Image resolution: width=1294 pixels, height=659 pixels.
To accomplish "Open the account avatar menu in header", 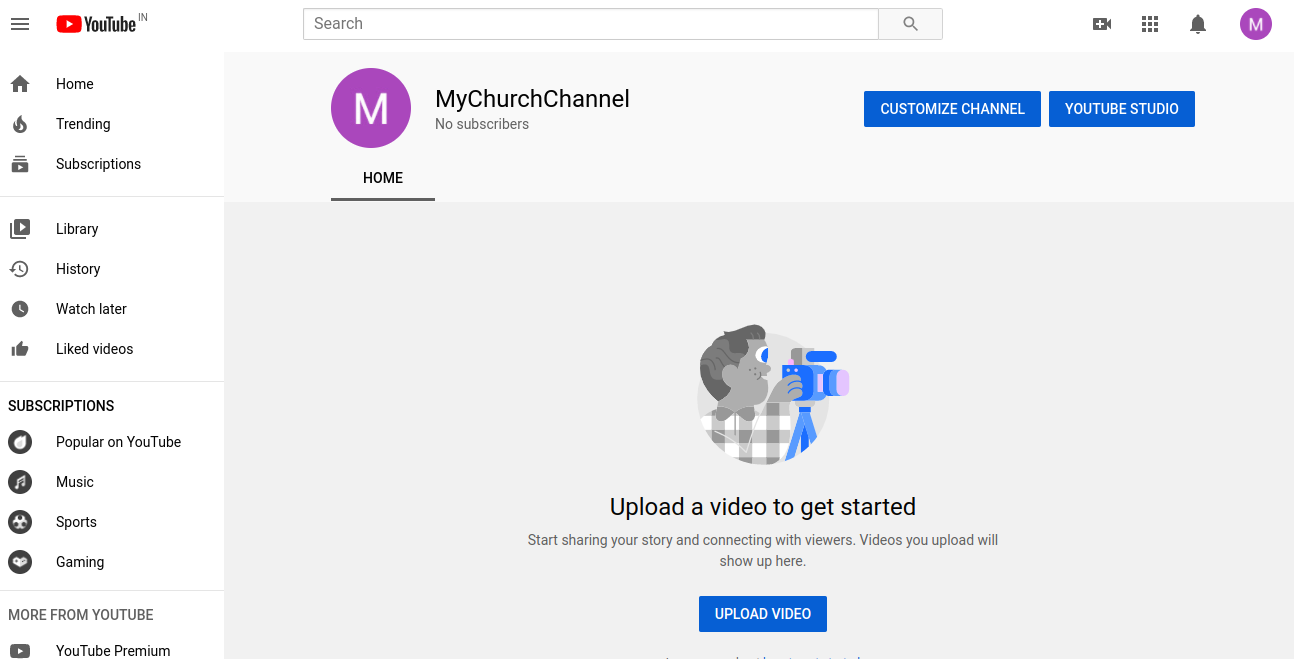I will pyautogui.click(x=1256, y=24).
